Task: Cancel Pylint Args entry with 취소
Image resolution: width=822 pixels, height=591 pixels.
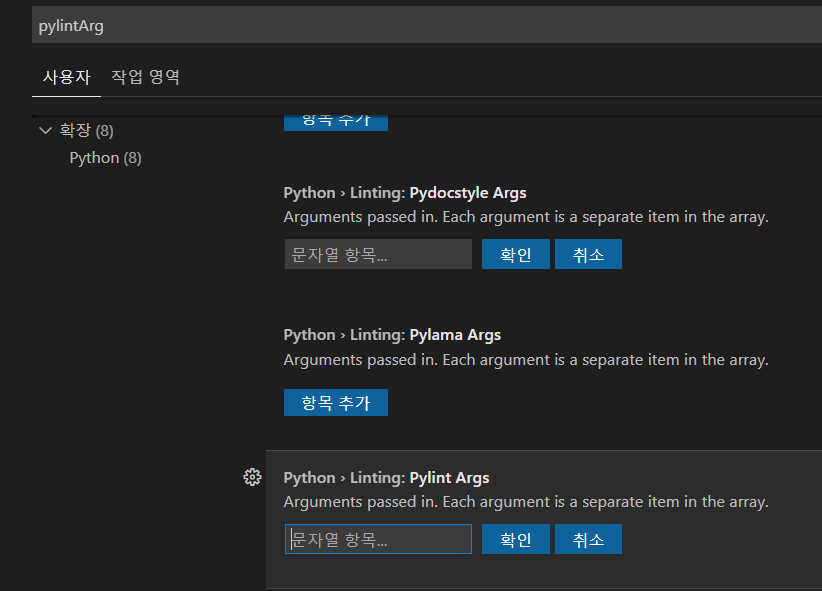Action: [x=588, y=539]
